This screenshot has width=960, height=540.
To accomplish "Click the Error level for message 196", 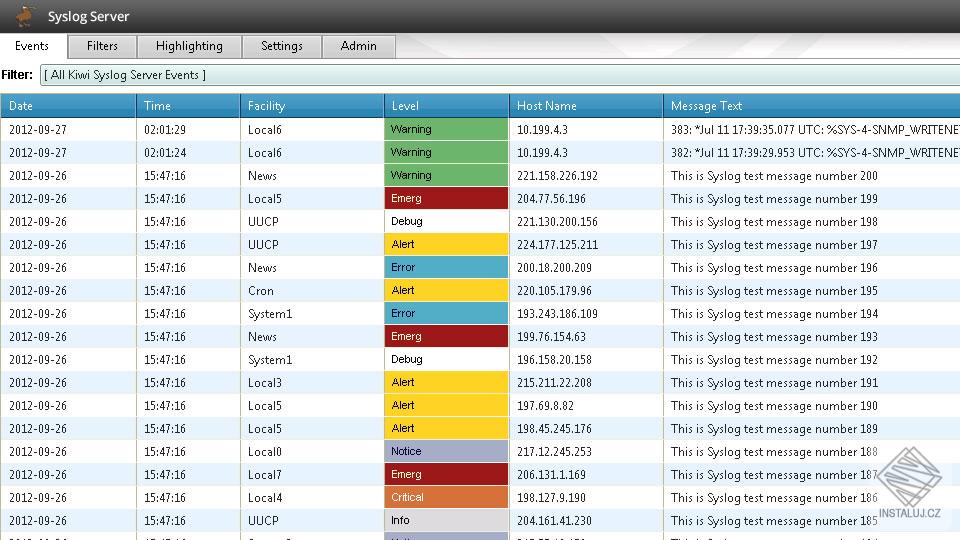I will tap(446, 268).
